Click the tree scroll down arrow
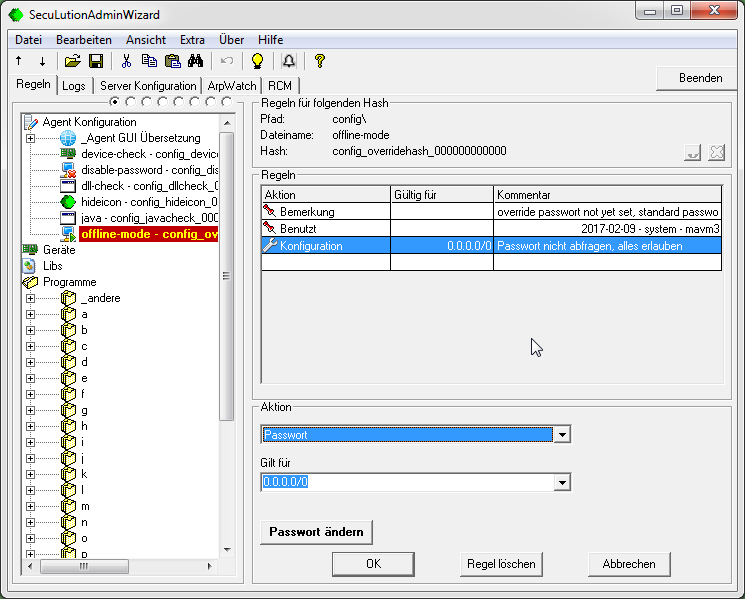This screenshot has height=599, width=745. click(x=227, y=550)
